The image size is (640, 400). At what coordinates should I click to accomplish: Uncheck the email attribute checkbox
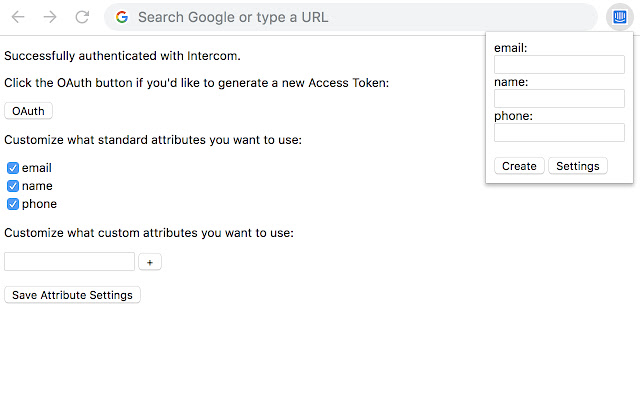pyautogui.click(x=13, y=168)
